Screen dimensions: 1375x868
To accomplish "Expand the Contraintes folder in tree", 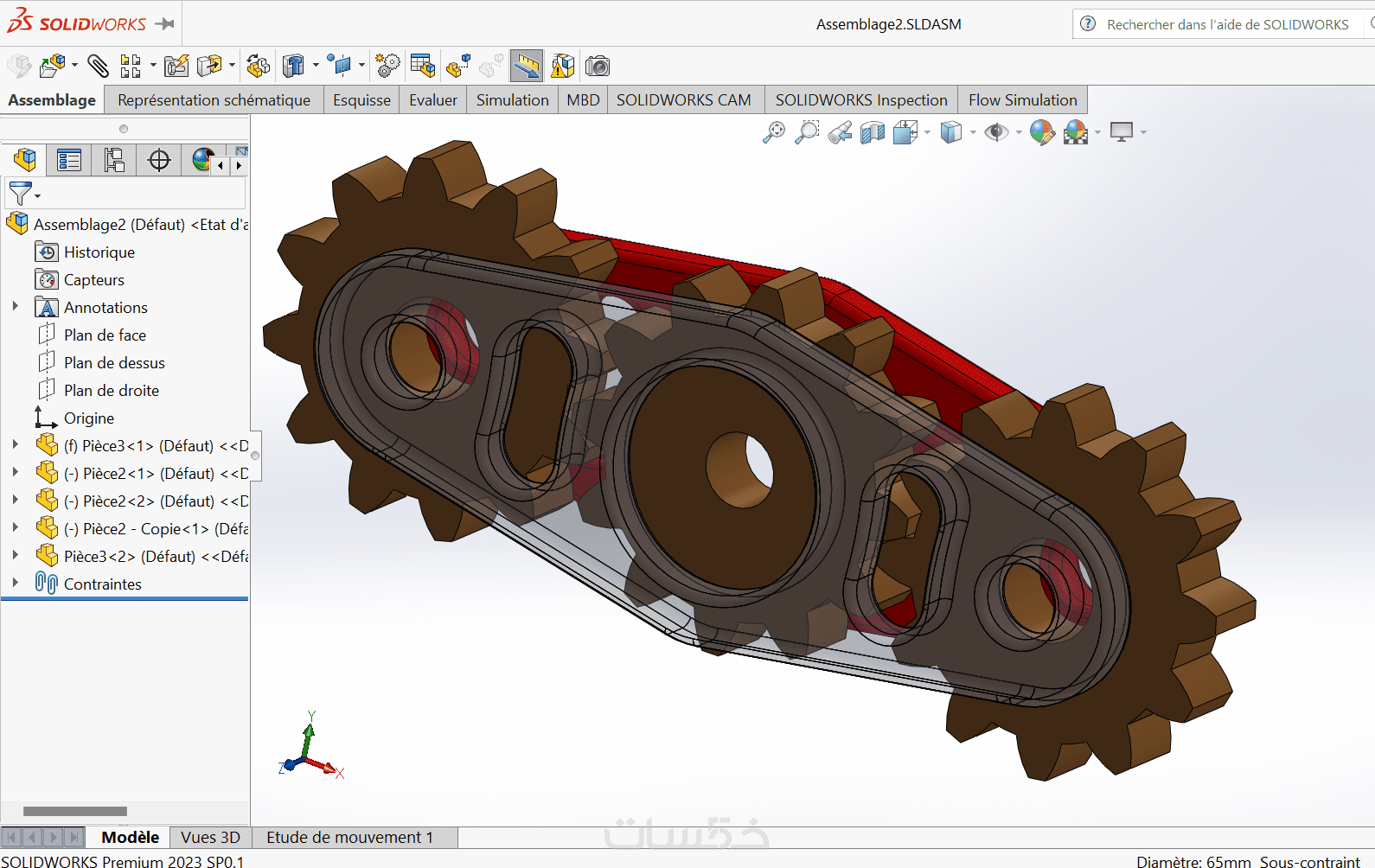I will 15,583.
